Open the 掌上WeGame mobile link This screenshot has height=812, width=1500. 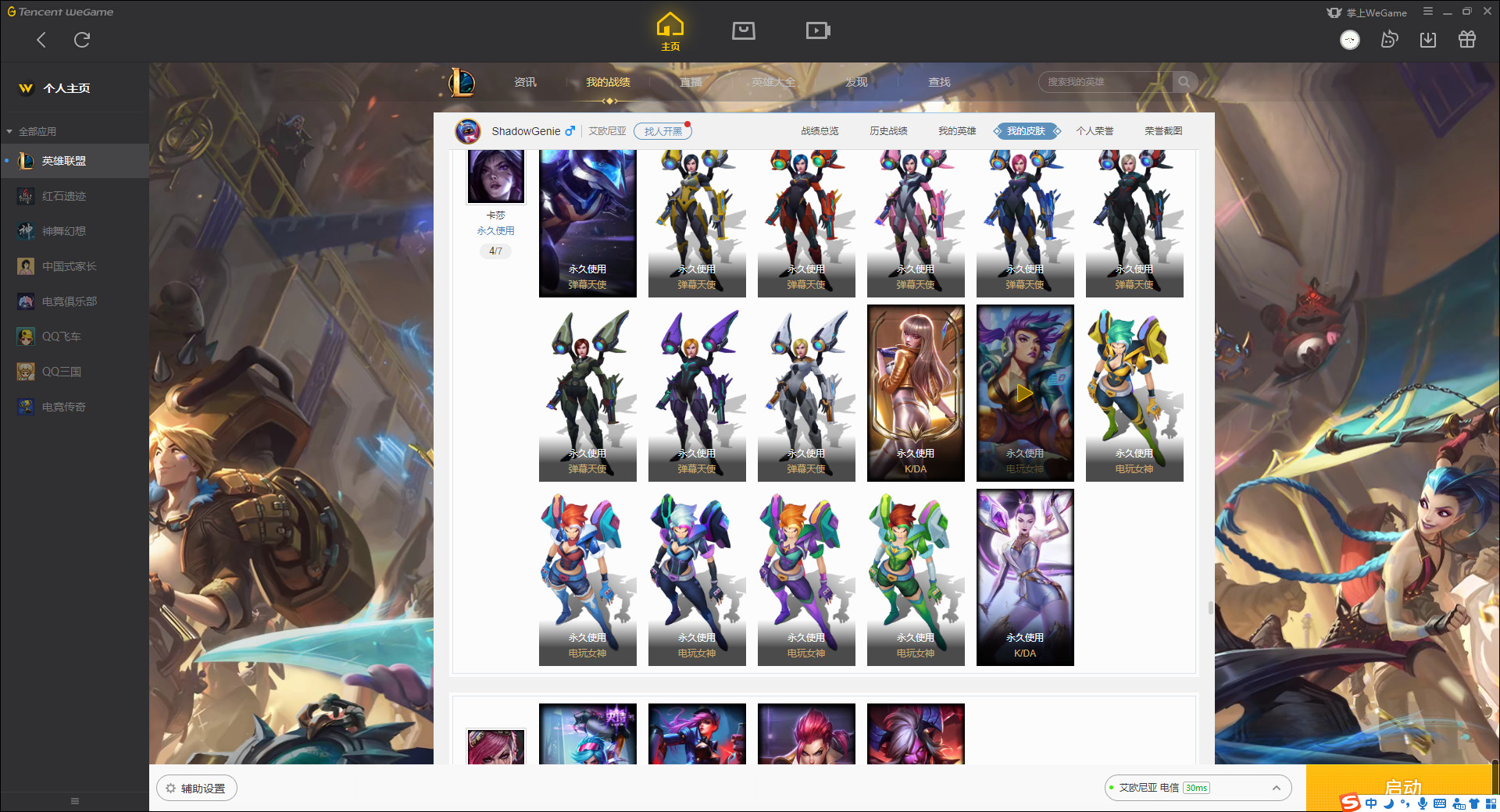1366,12
